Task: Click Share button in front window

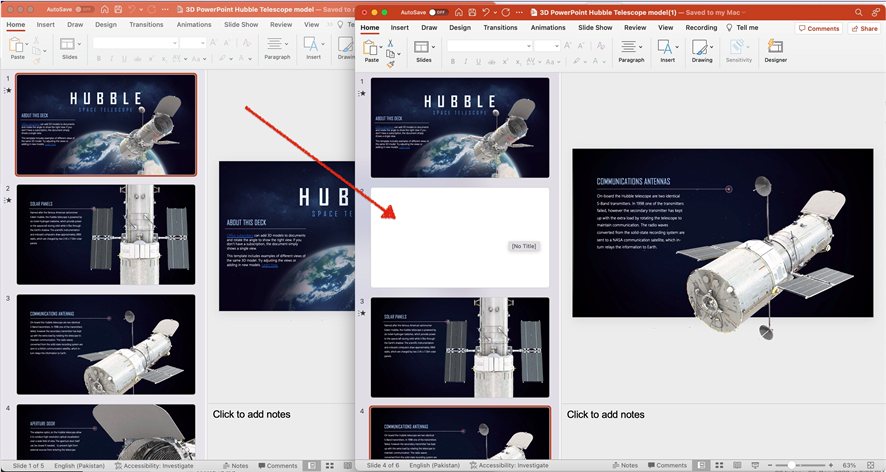Action: pos(864,28)
